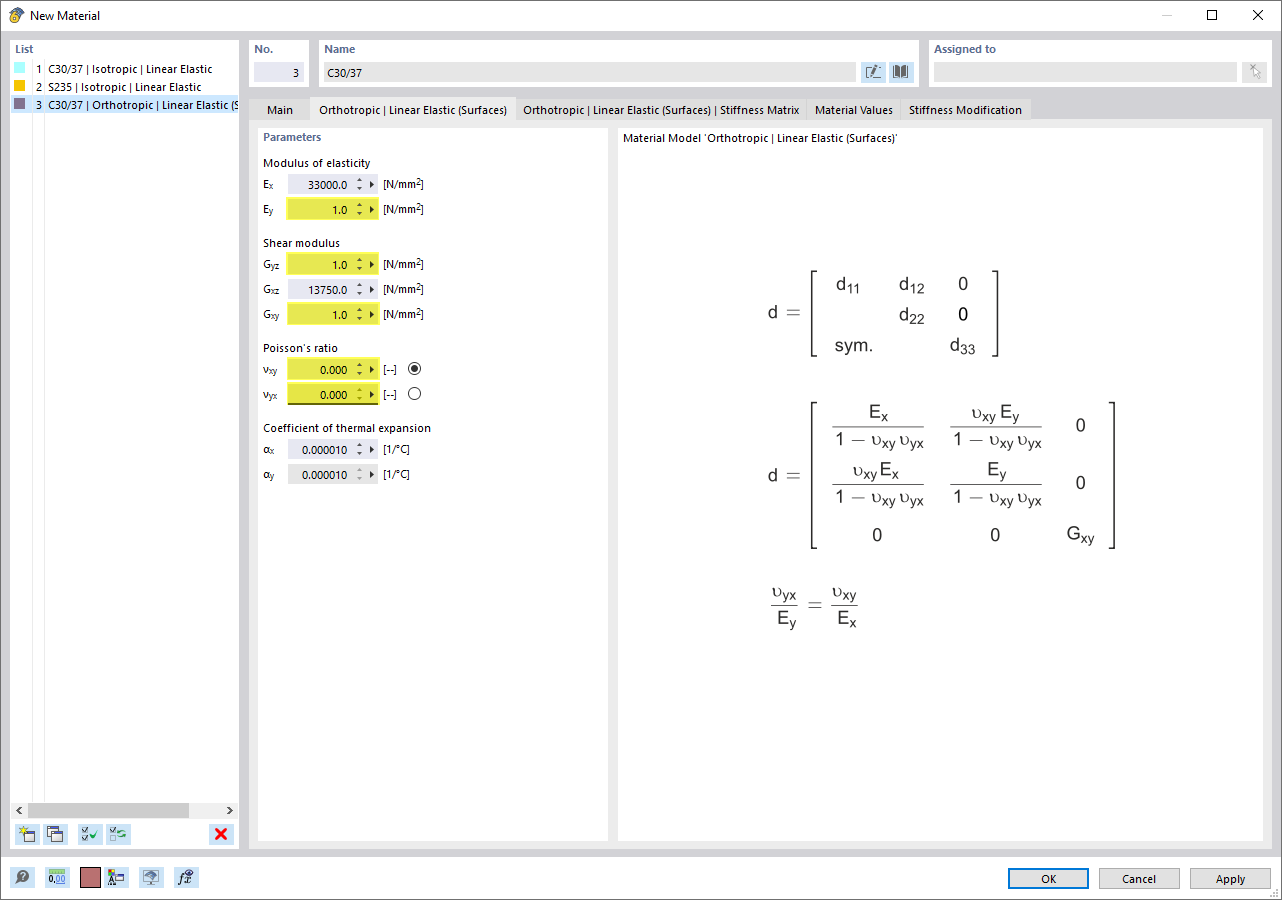1282x900 pixels.
Task: Open the Stiffness Matrix tab
Action: click(x=661, y=110)
